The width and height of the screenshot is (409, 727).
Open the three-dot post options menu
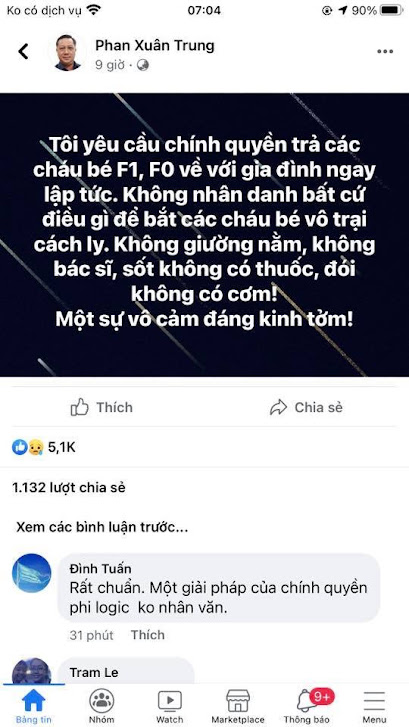click(385, 51)
